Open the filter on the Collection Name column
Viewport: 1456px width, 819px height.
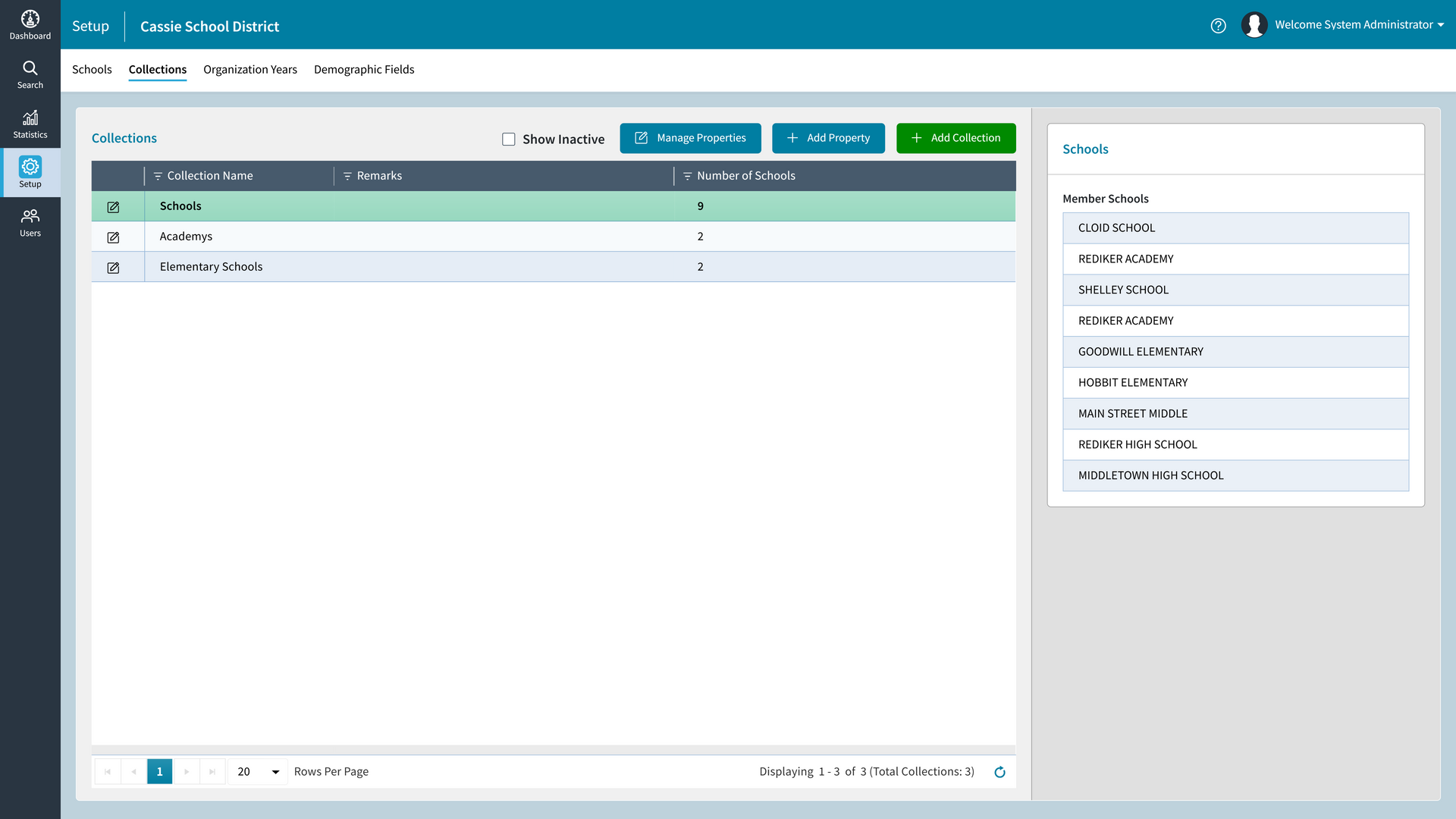[x=157, y=175]
